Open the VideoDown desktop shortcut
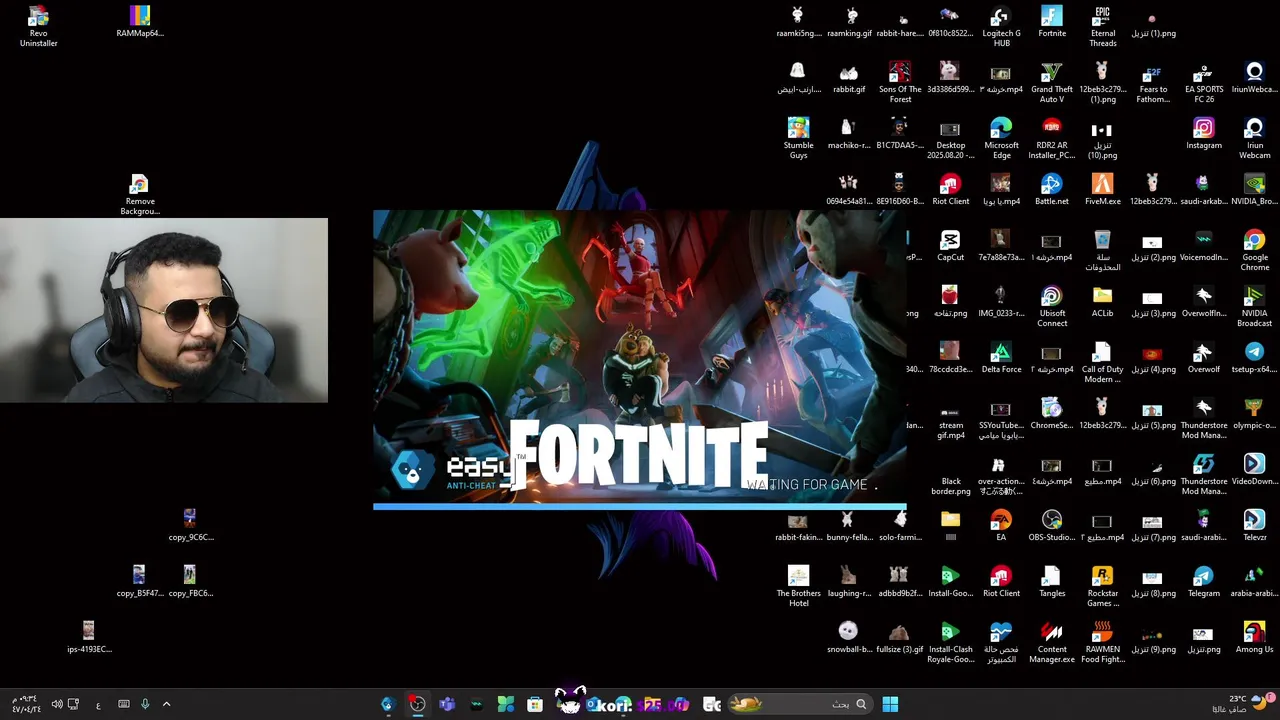The width and height of the screenshot is (1280, 720). tap(1255, 470)
